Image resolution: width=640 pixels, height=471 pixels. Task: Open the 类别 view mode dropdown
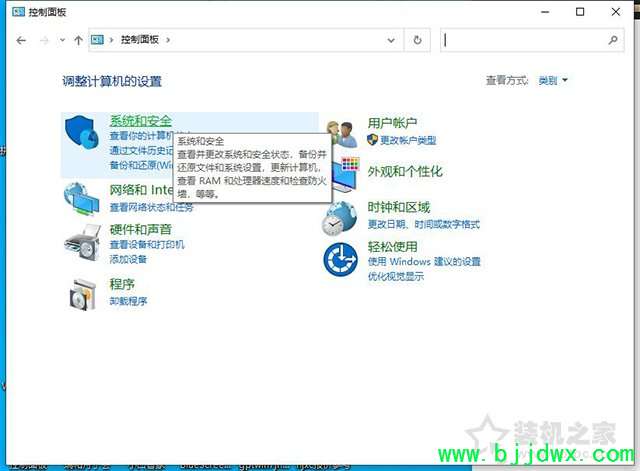click(553, 80)
